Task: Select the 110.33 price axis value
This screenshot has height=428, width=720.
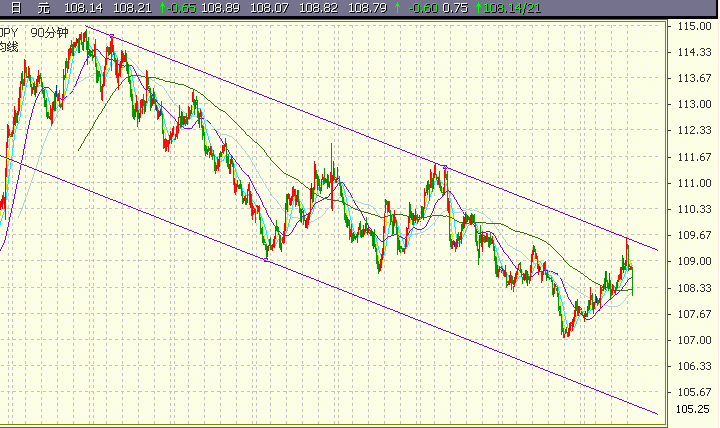Action: pyautogui.click(x=695, y=209)
